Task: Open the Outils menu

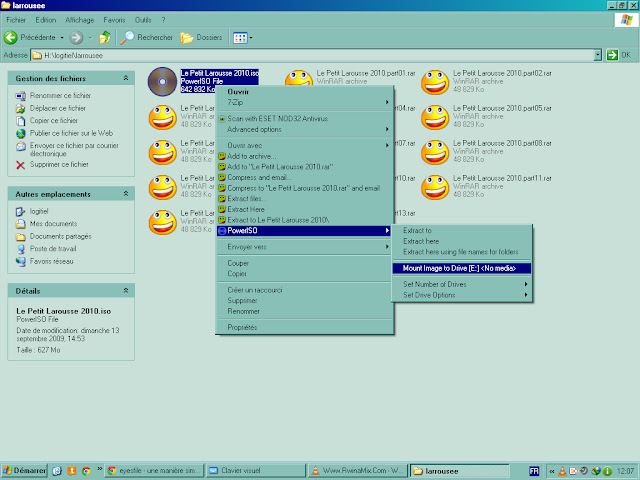Action: (143, 20)
